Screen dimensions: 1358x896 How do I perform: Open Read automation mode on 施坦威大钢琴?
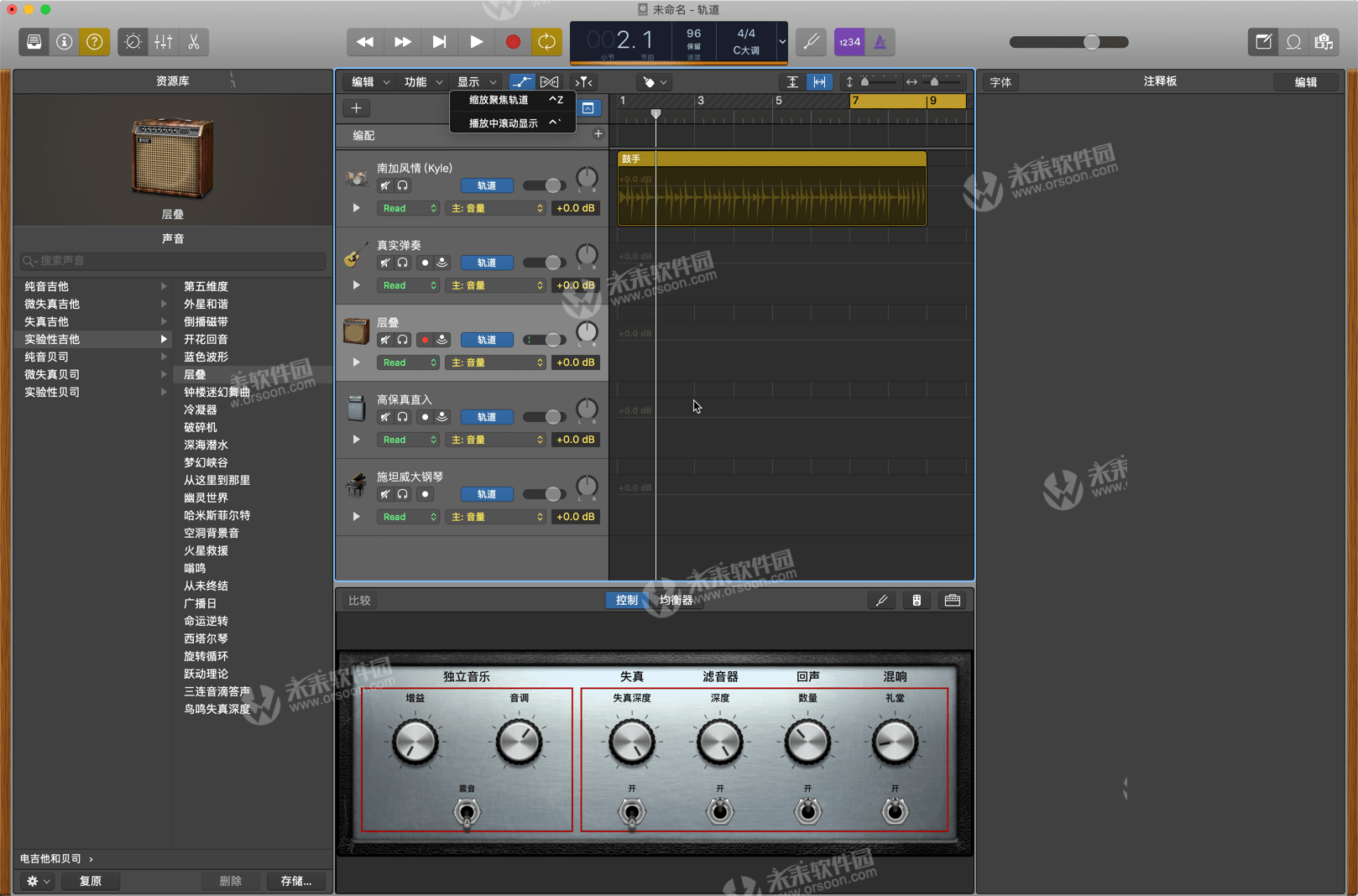(409, 517)
